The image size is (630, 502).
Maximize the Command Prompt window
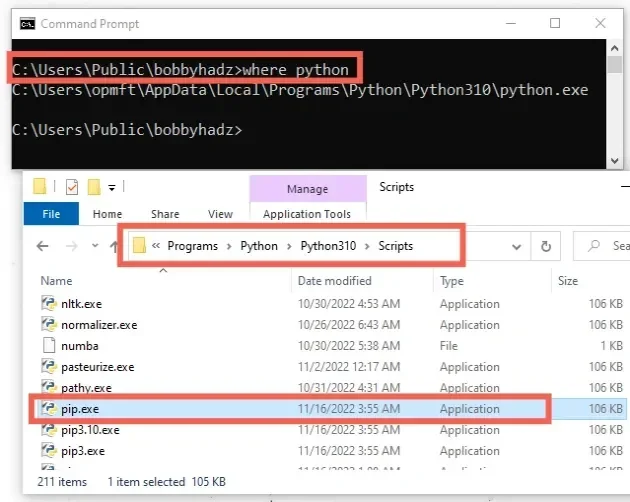click(555, 23)
